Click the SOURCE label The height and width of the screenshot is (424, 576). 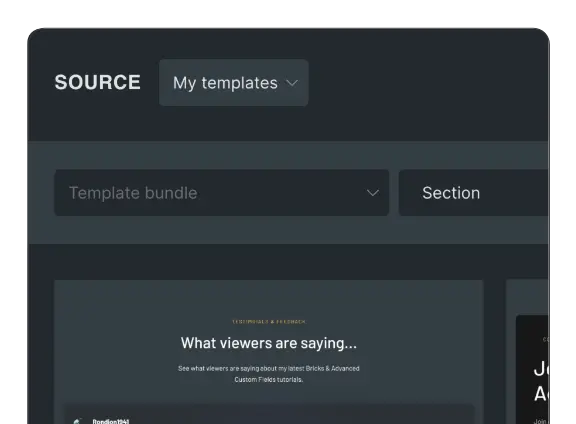pyautogui.click(x=98, y=82)
